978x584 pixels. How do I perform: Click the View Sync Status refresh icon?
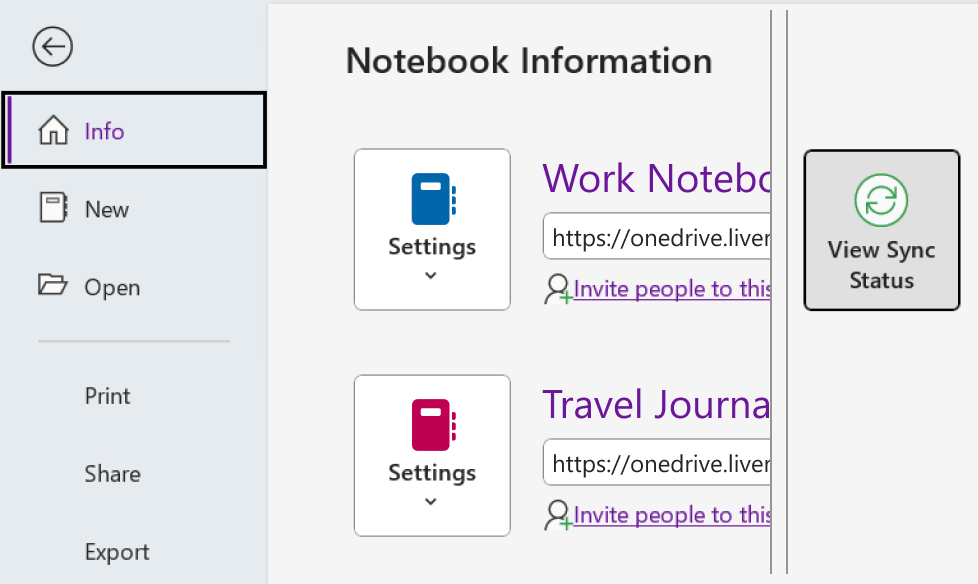coord(881,199)
